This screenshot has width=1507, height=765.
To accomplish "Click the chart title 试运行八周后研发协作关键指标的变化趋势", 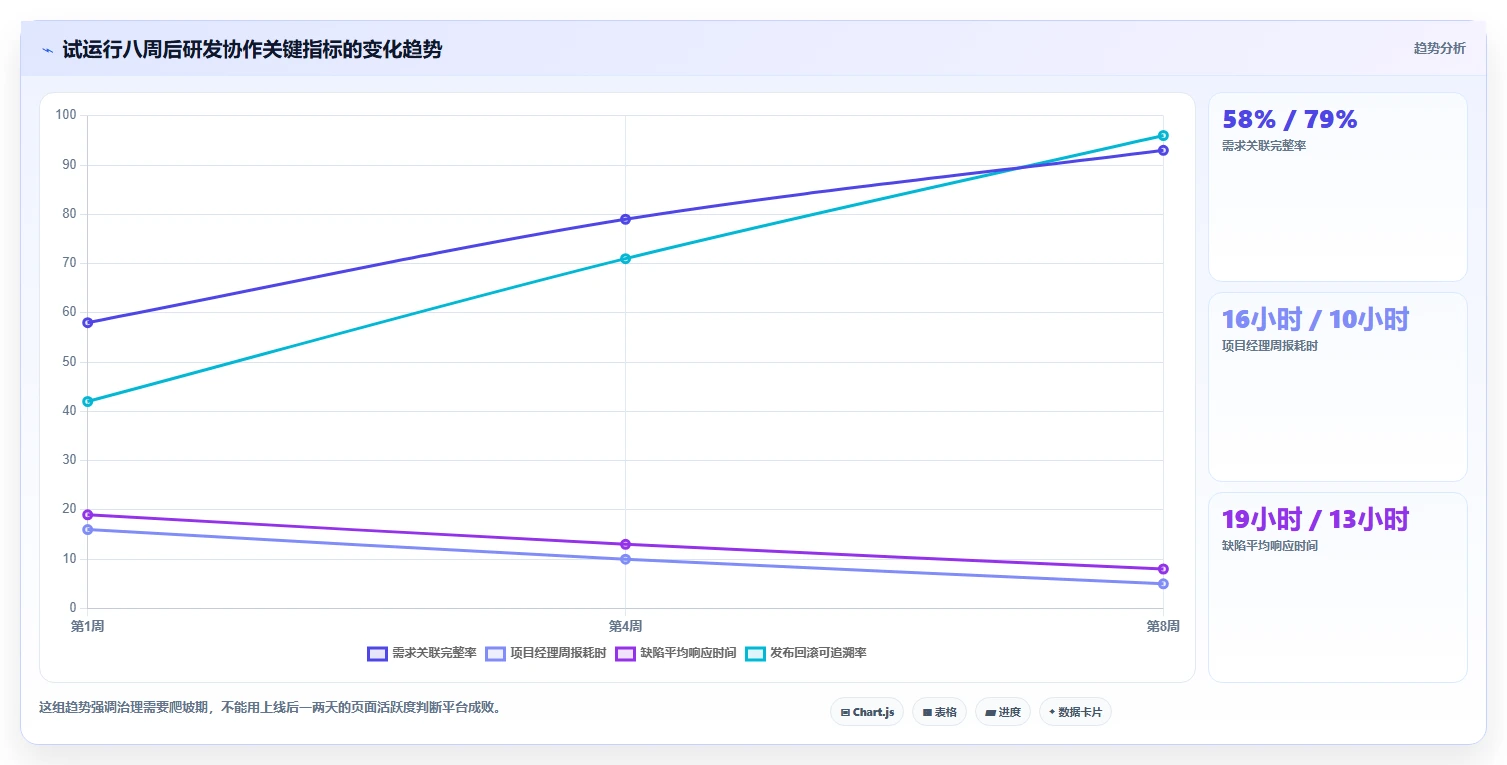I will point(252,50).
